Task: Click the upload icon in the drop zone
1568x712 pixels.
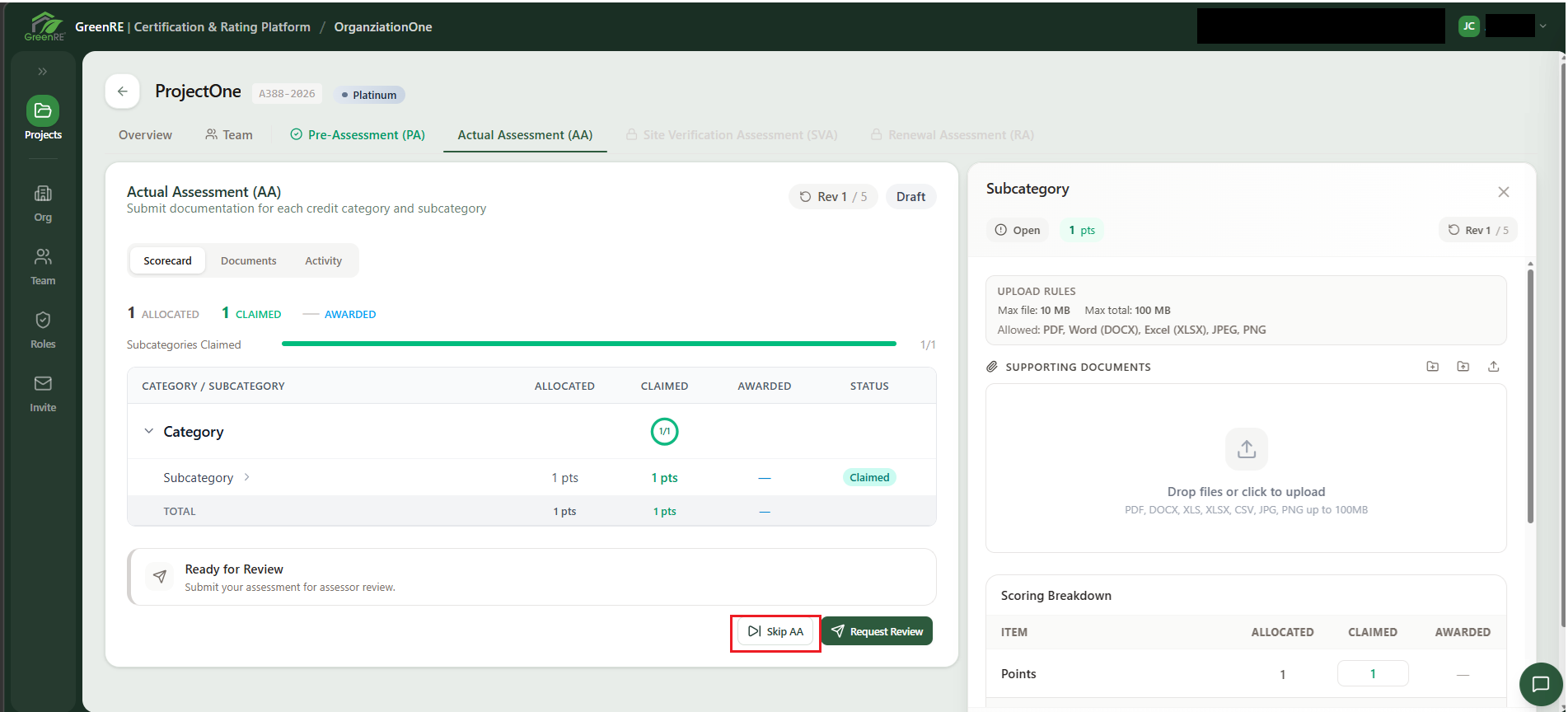Action: coord(1247,449)
